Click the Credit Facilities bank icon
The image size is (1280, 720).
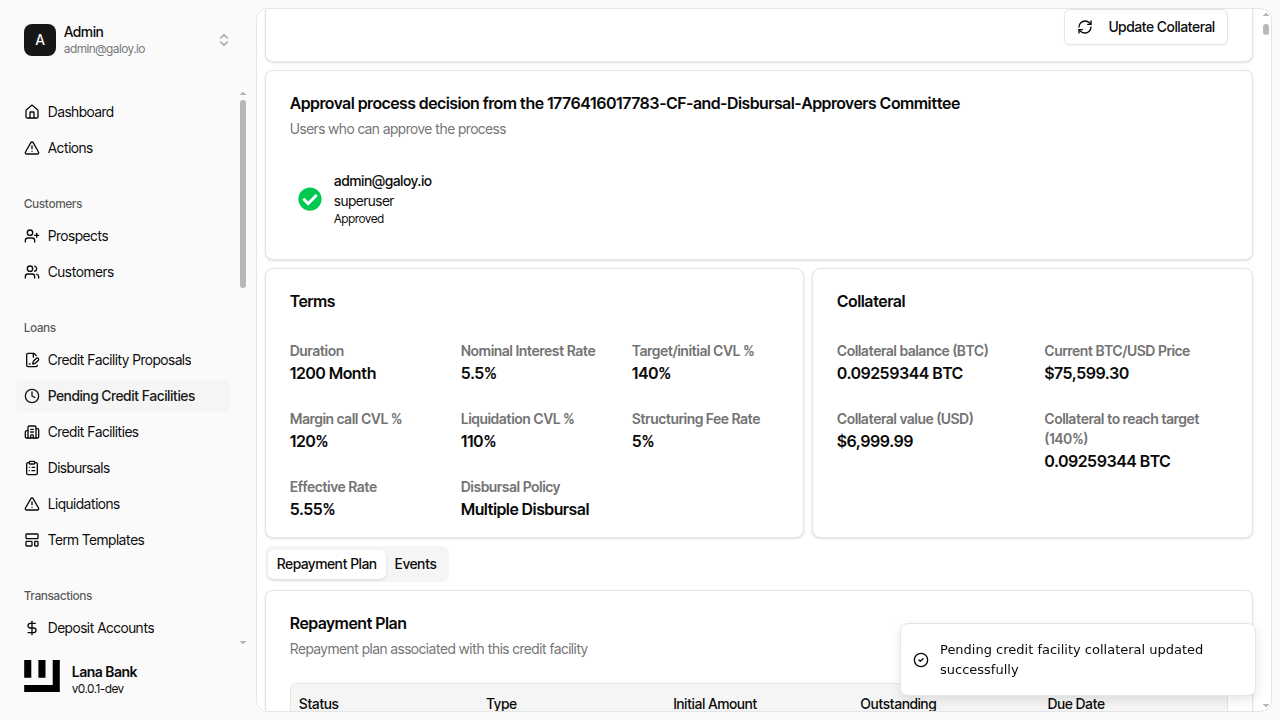[x=32, y=432]
